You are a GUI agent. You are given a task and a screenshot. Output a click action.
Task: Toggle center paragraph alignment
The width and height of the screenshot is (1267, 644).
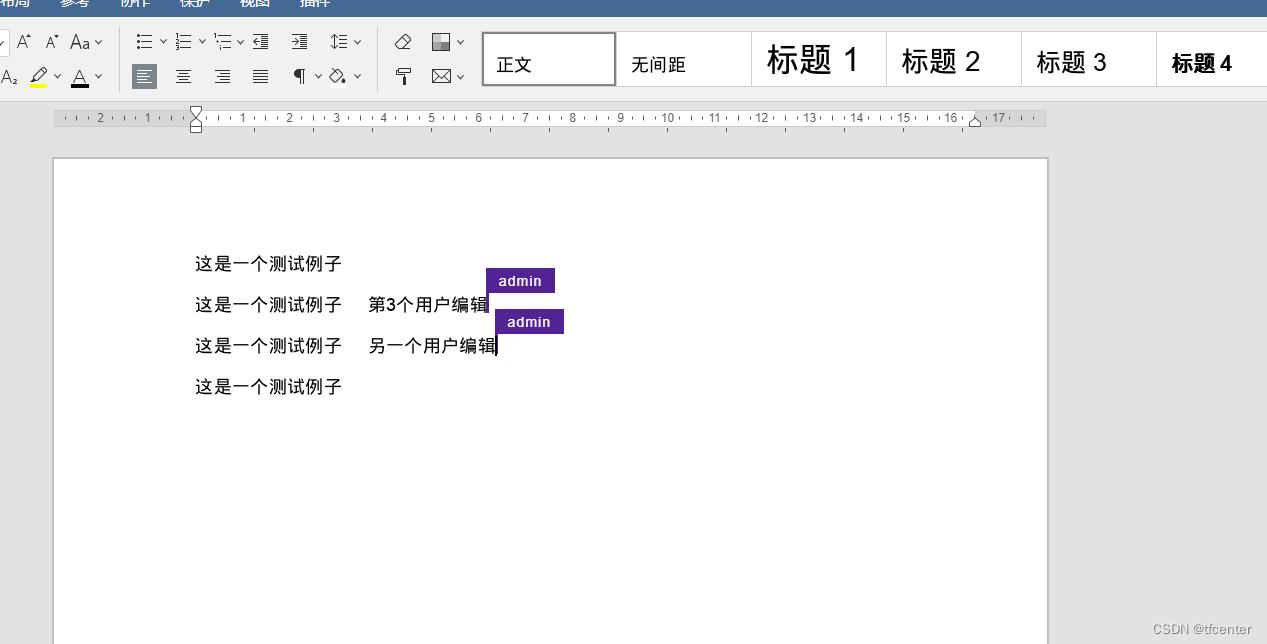[x=183, y=76]
